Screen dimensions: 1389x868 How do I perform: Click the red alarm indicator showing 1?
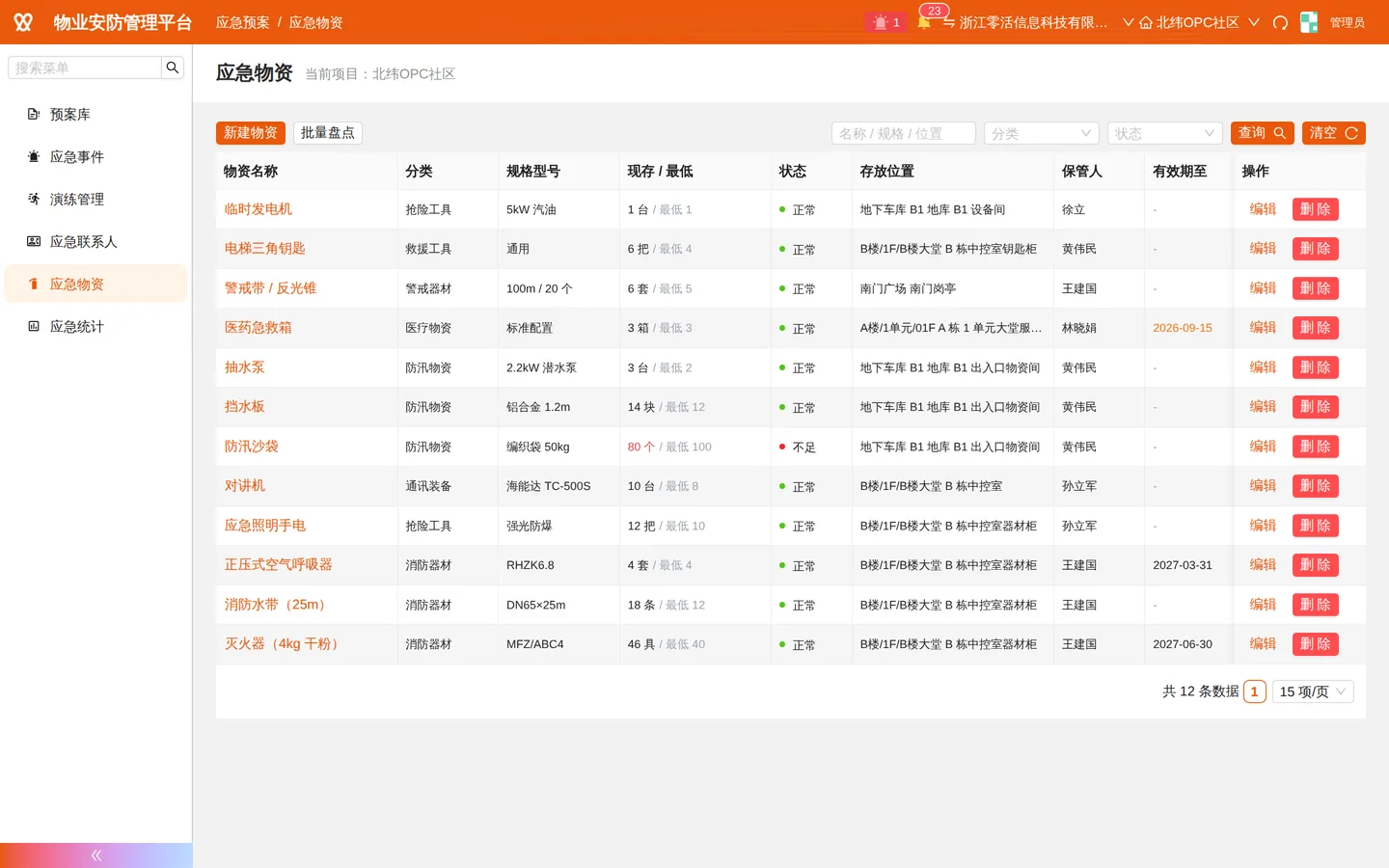click(886, 22)
